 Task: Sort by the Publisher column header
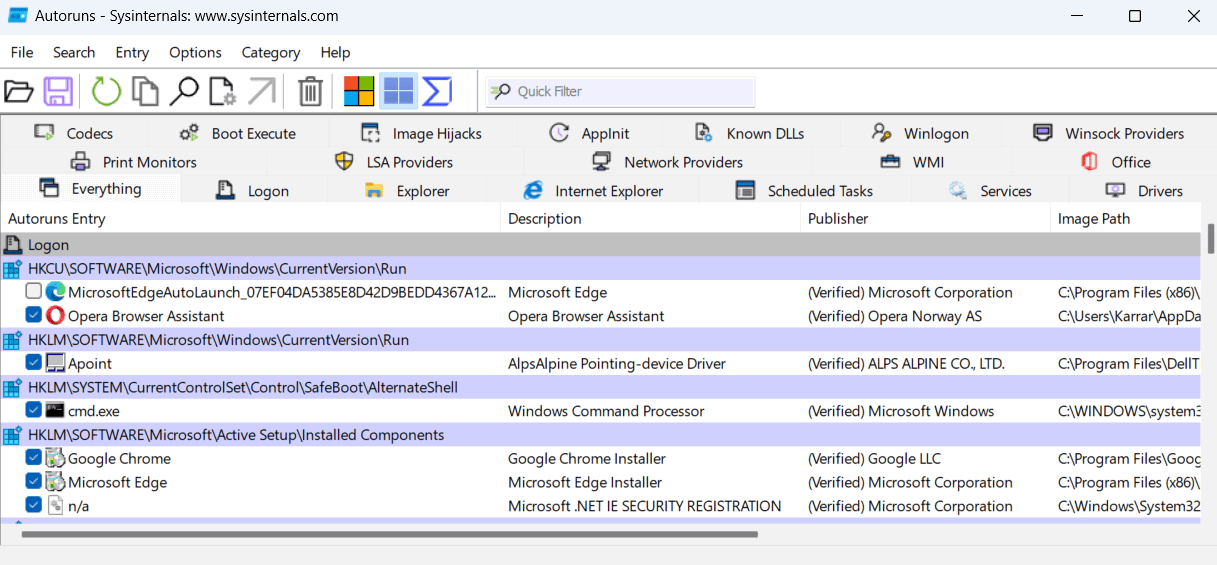(x=838, y=218)
